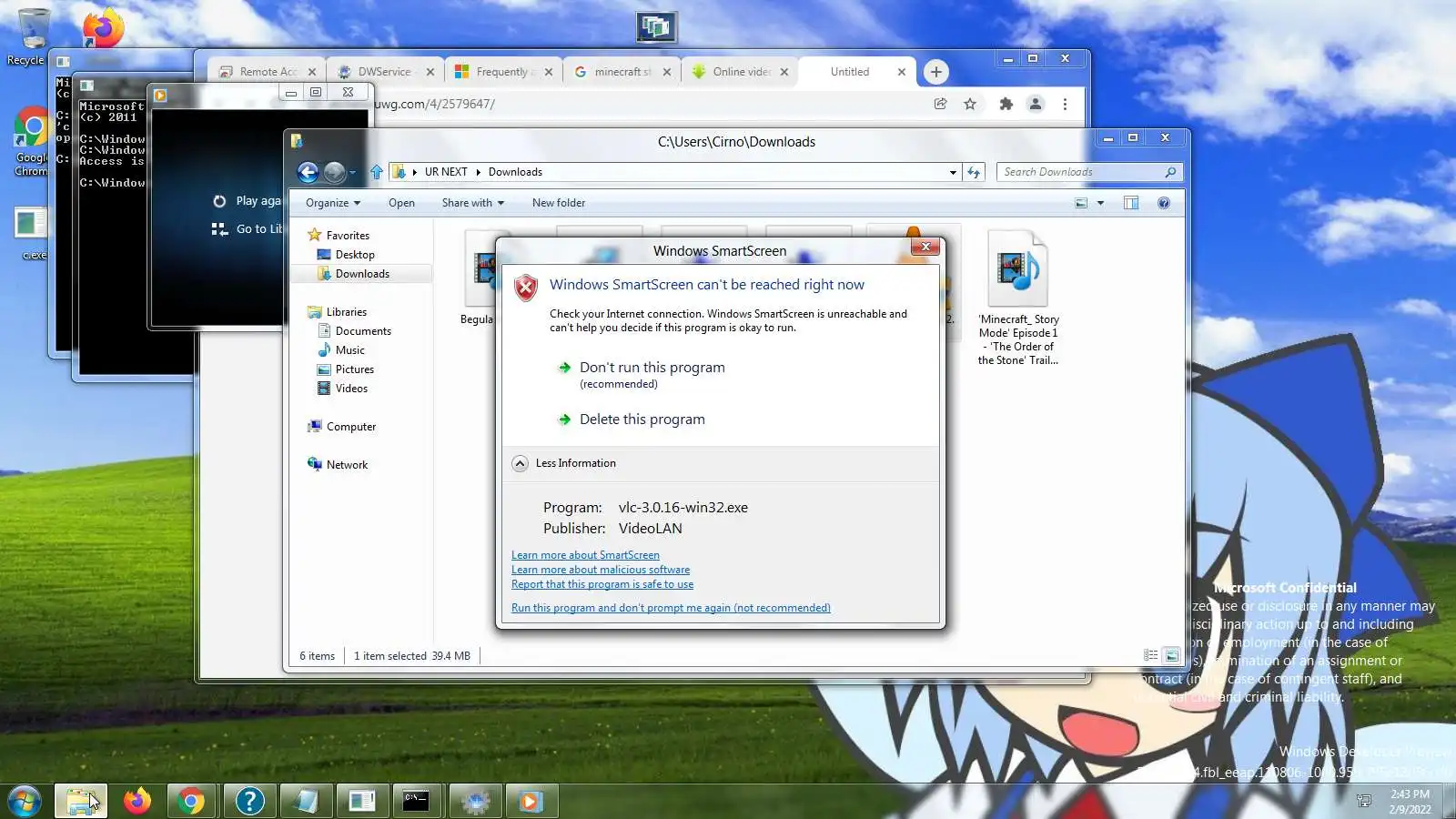Go back in the Downloads explorer window

pyautogui.click(x=308, y=172)
